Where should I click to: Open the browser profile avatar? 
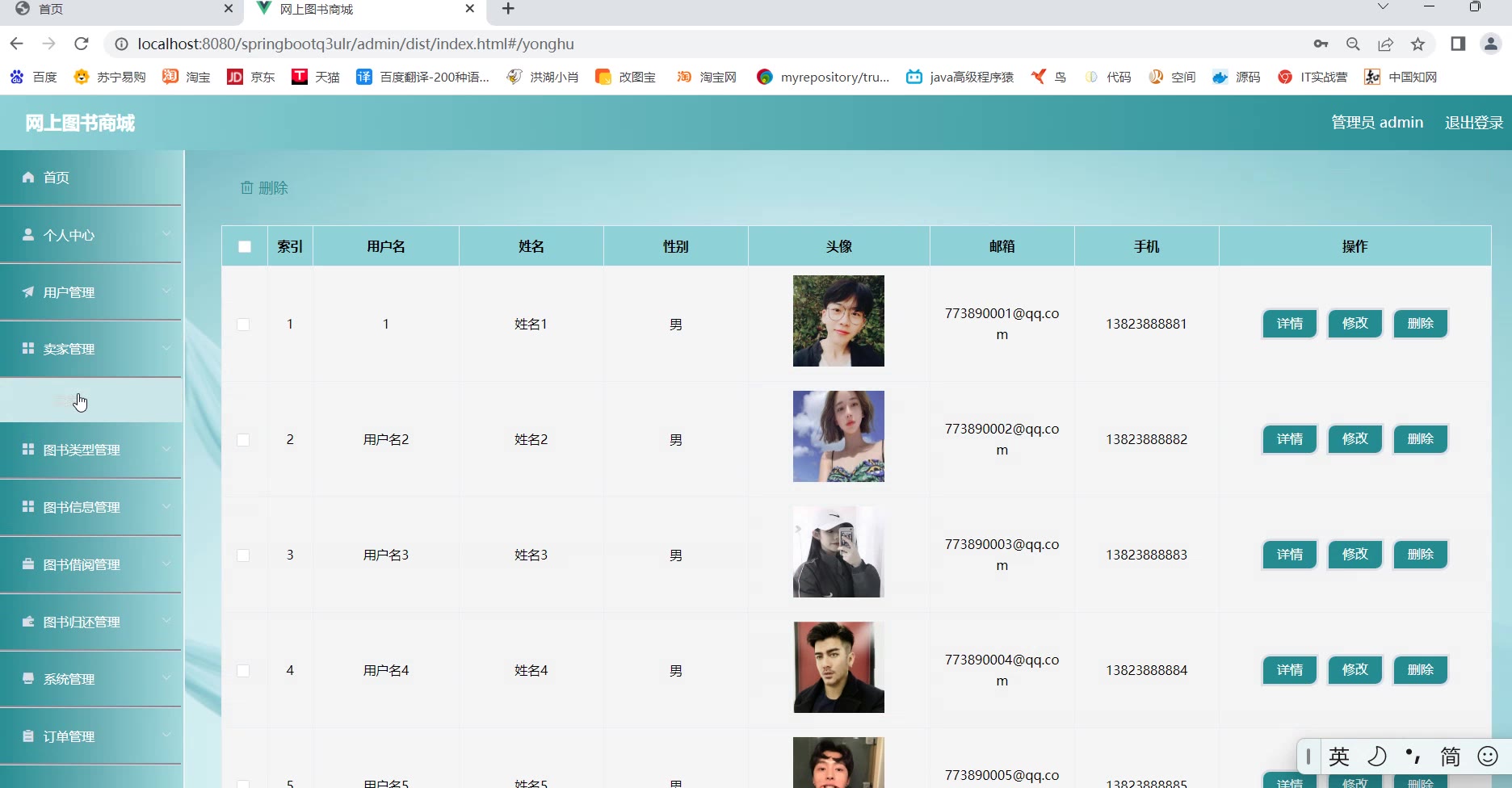pos(1491,44)
